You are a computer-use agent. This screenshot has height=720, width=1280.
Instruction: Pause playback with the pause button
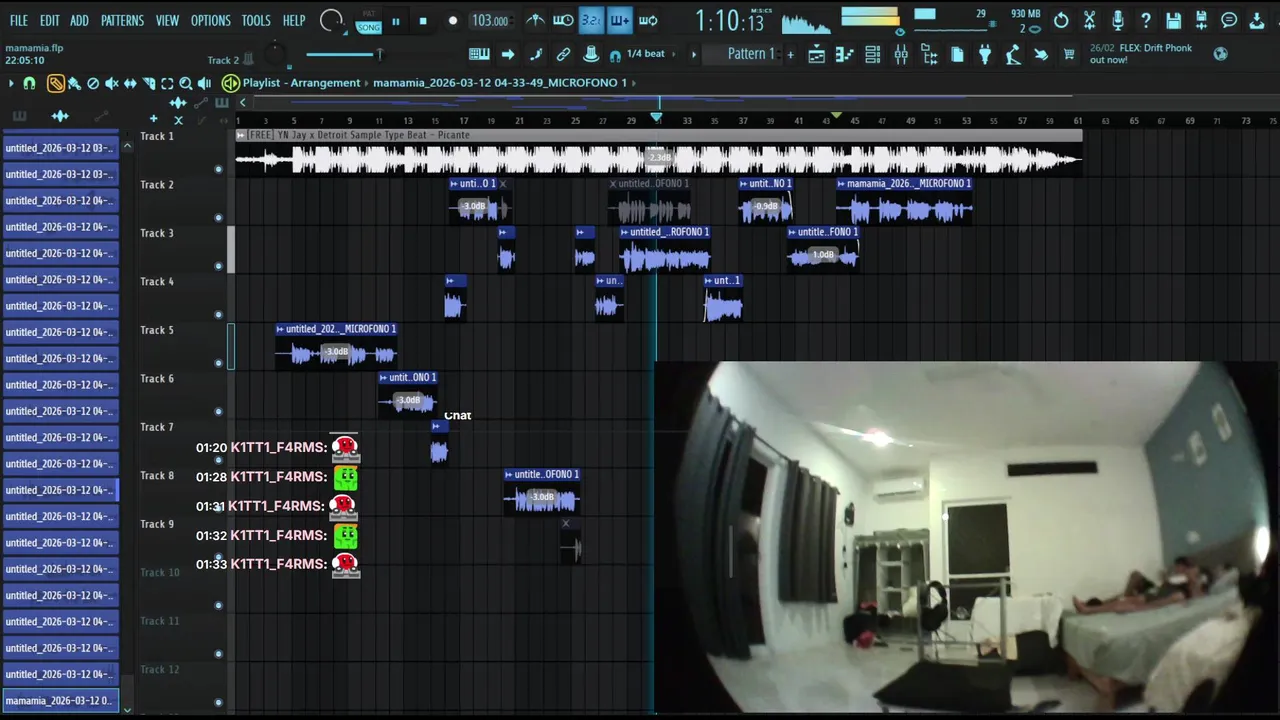coord(396,21)
